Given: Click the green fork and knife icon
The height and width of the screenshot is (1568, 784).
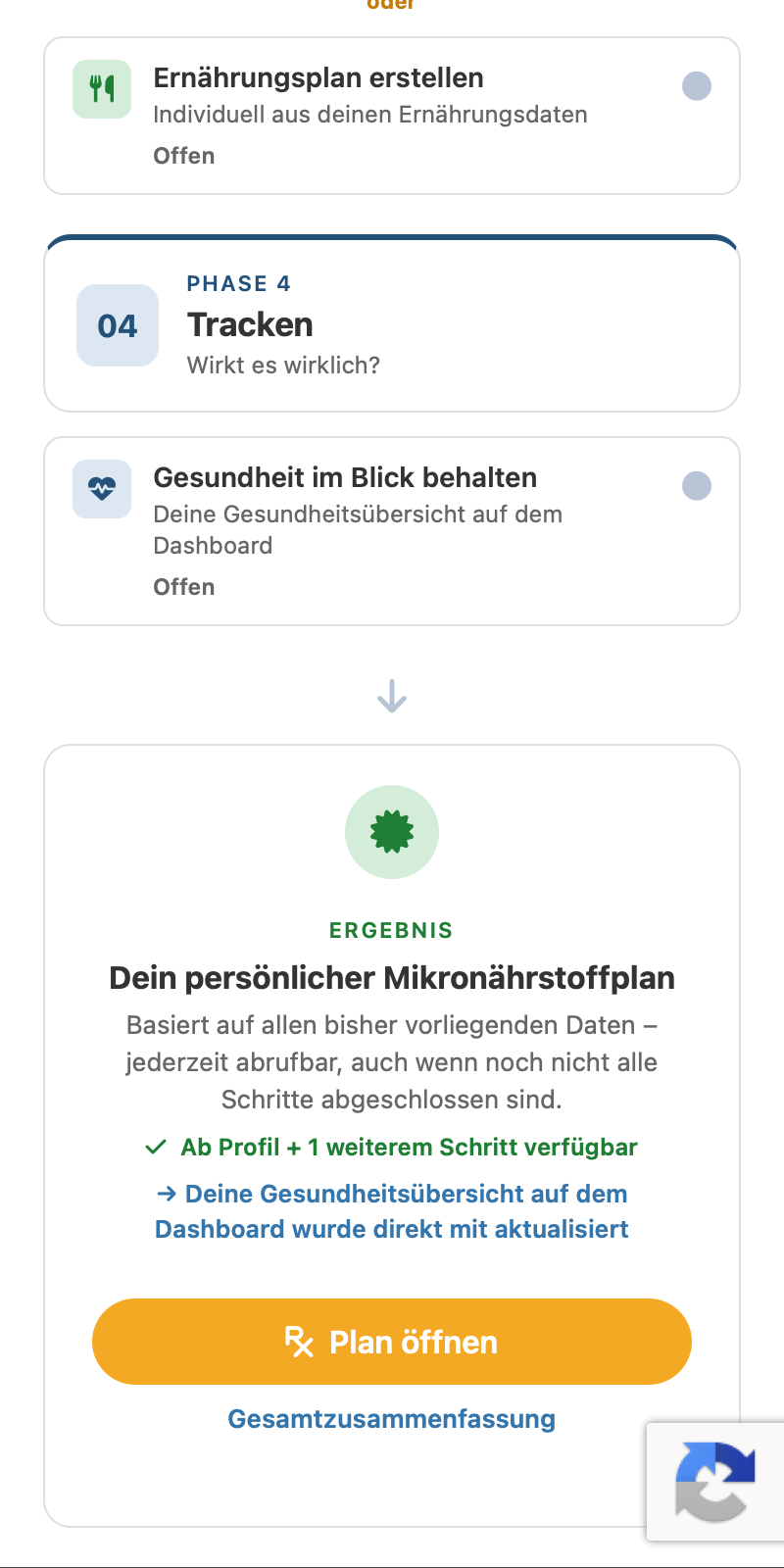Looking at the screenshot, I should 102,89.
